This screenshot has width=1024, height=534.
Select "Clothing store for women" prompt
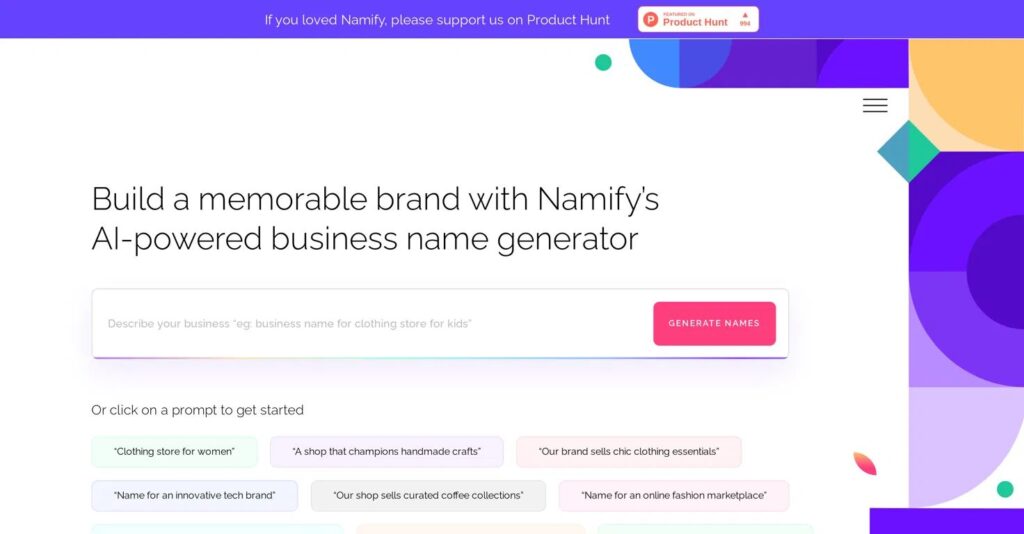pyautogui.click(x=174, y=452)
